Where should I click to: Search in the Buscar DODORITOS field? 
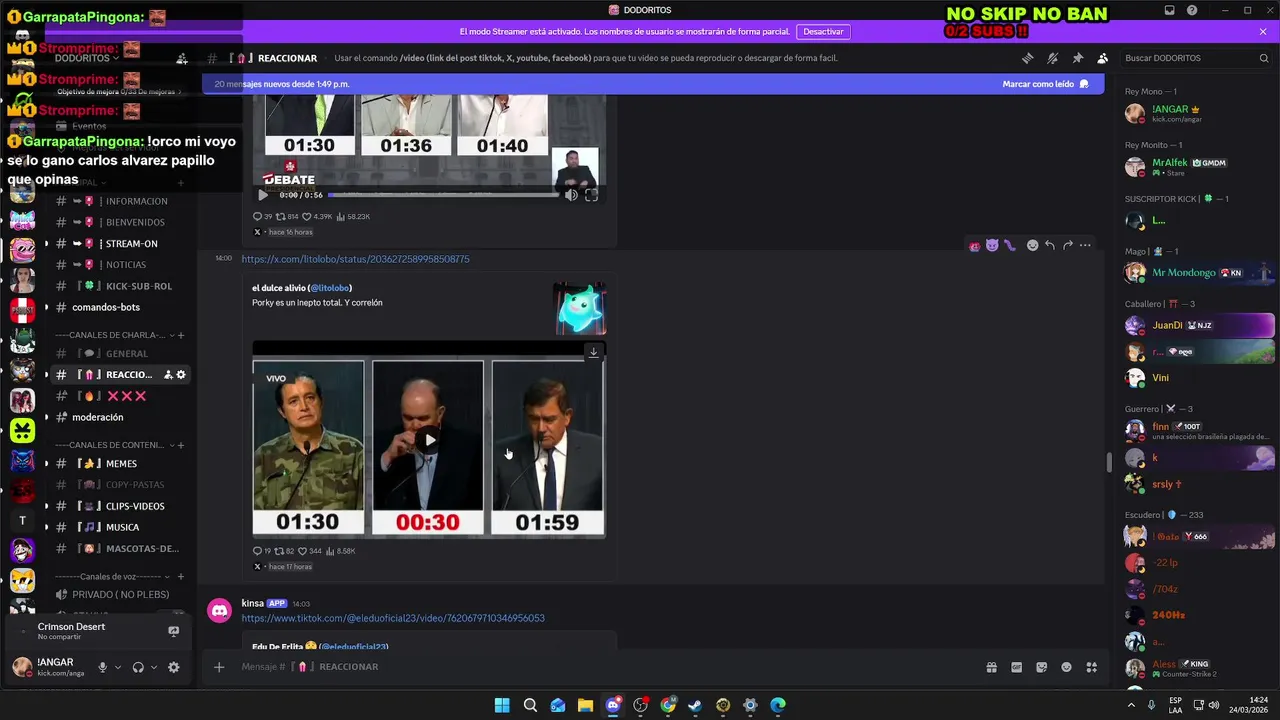click(x=1196, y=58)
